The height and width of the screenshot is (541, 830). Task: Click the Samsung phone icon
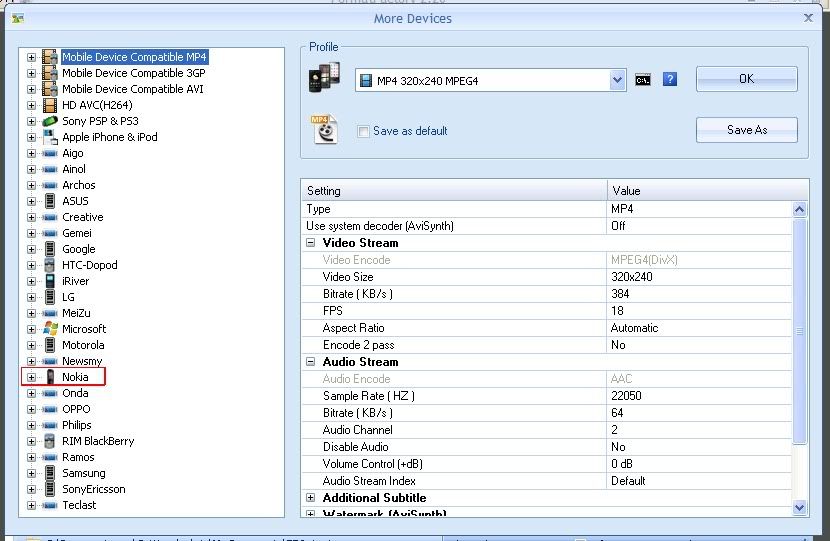pos(50,473)
